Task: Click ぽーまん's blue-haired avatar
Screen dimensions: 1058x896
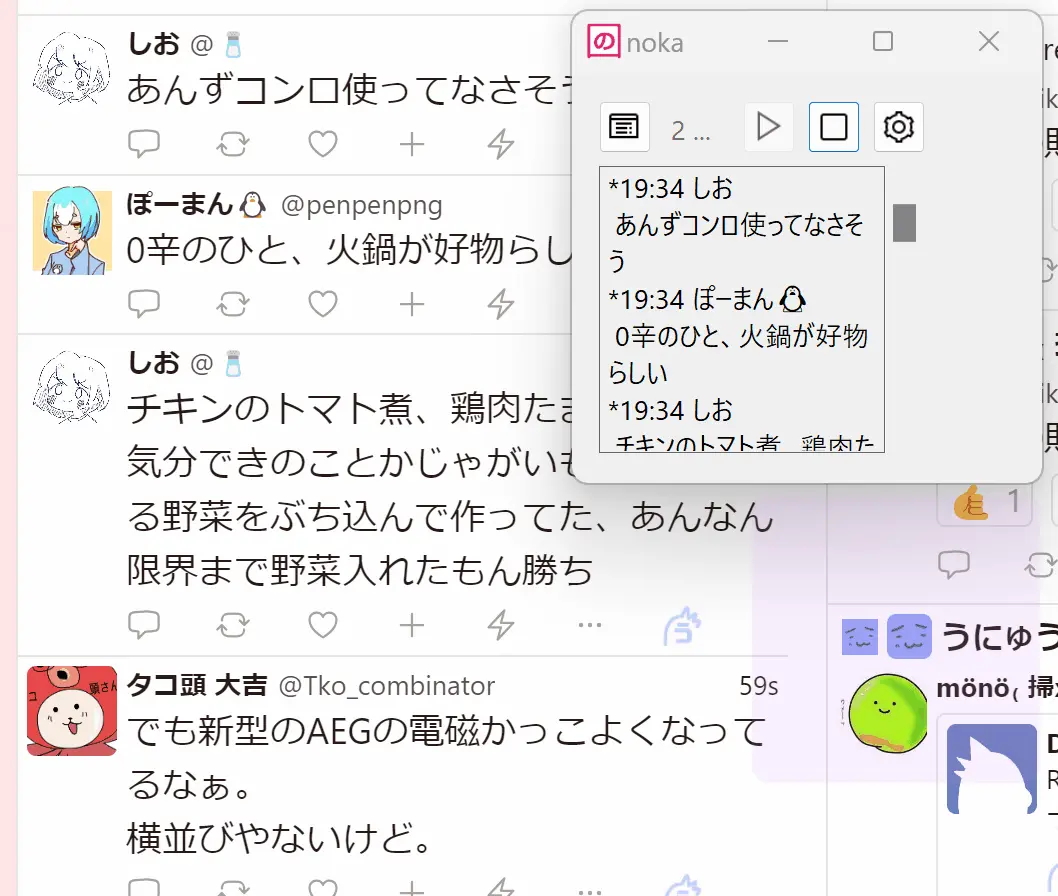Action: [x=72, y=231]
